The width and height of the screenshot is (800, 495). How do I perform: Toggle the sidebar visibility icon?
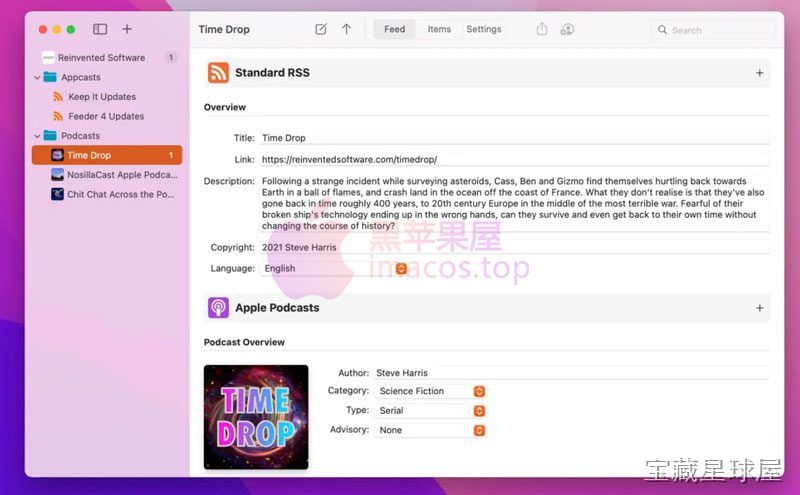(100, 29)
